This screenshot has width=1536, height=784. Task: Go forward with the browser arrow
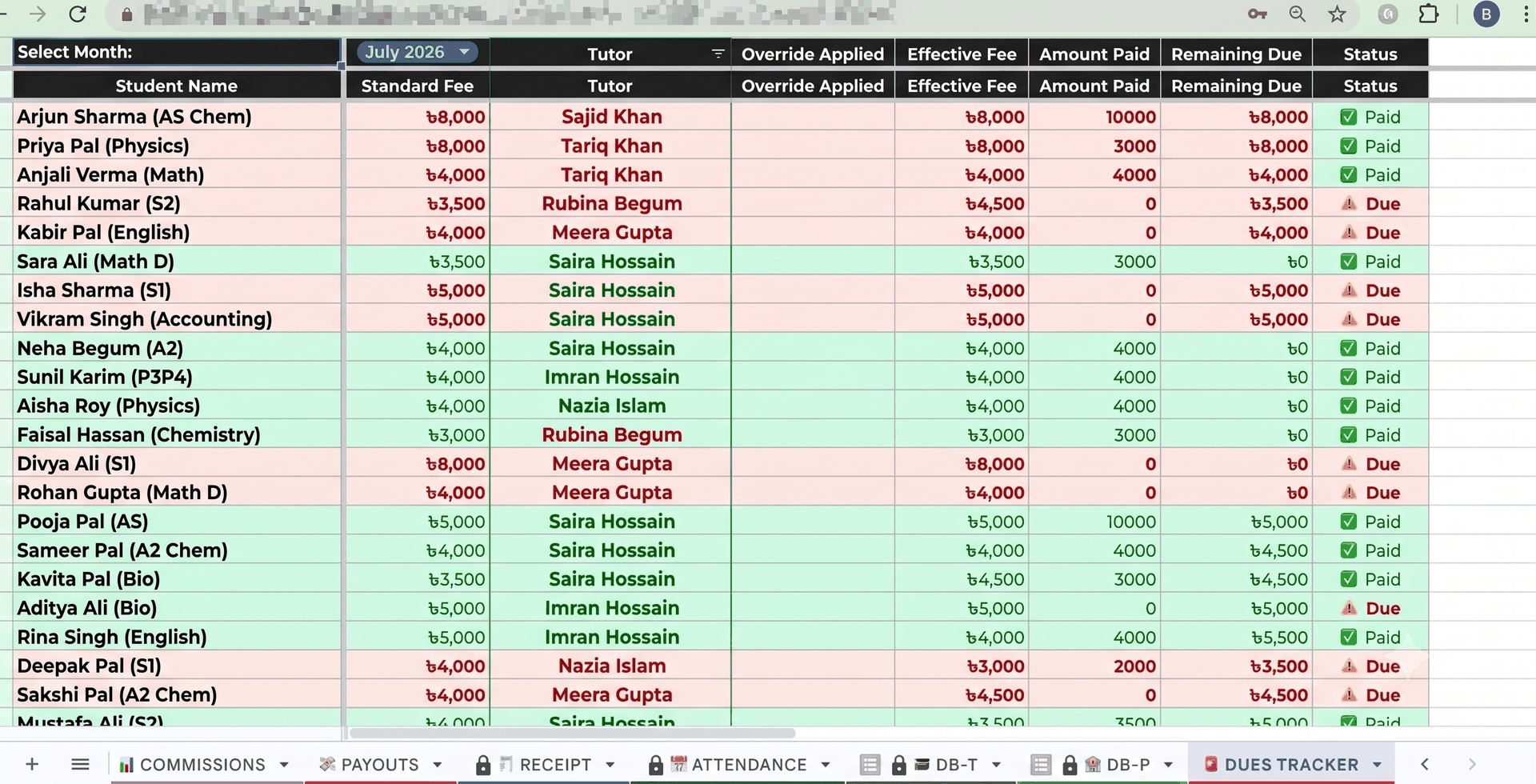[38, 14]
